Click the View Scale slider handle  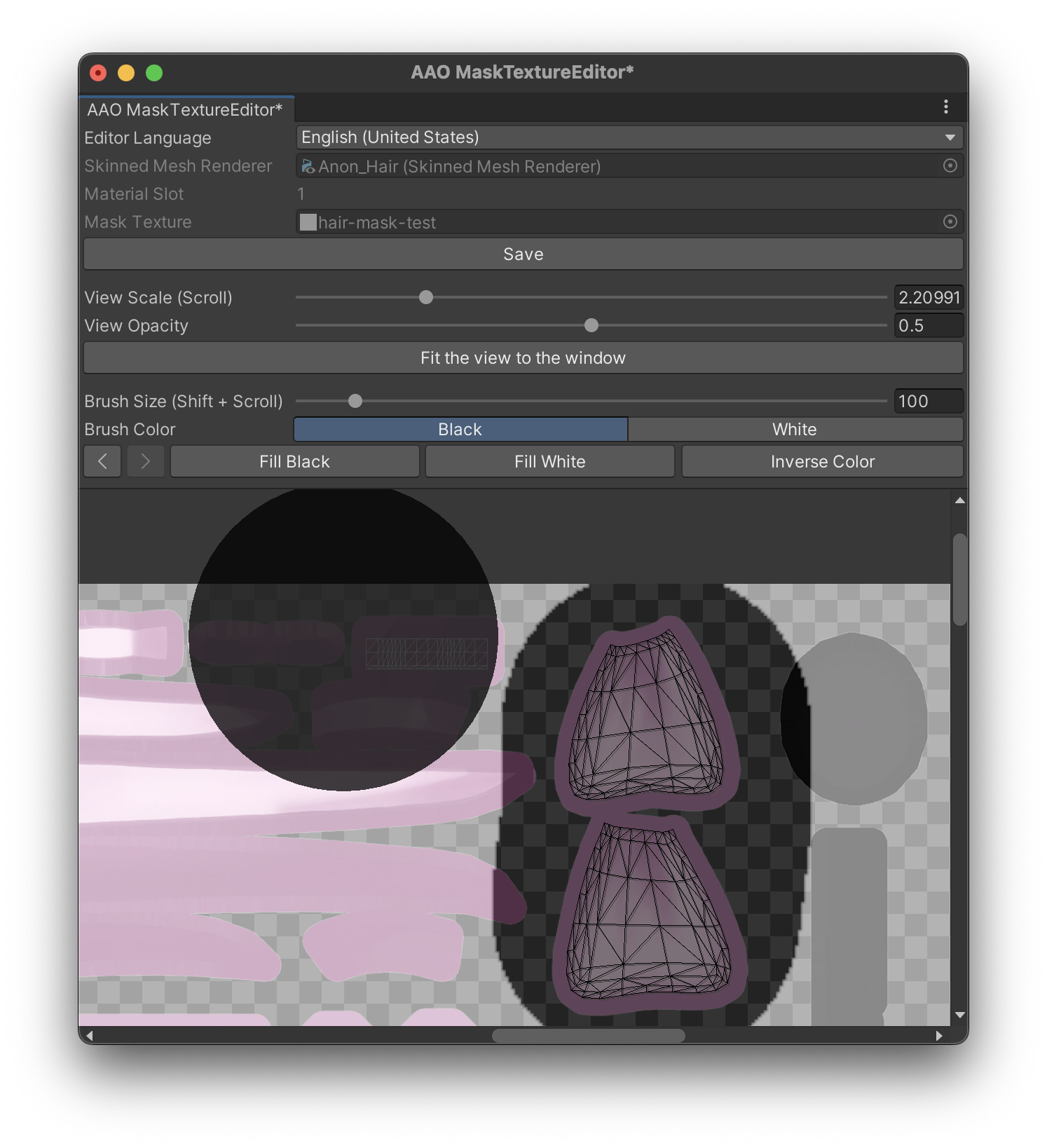[426, 297]
